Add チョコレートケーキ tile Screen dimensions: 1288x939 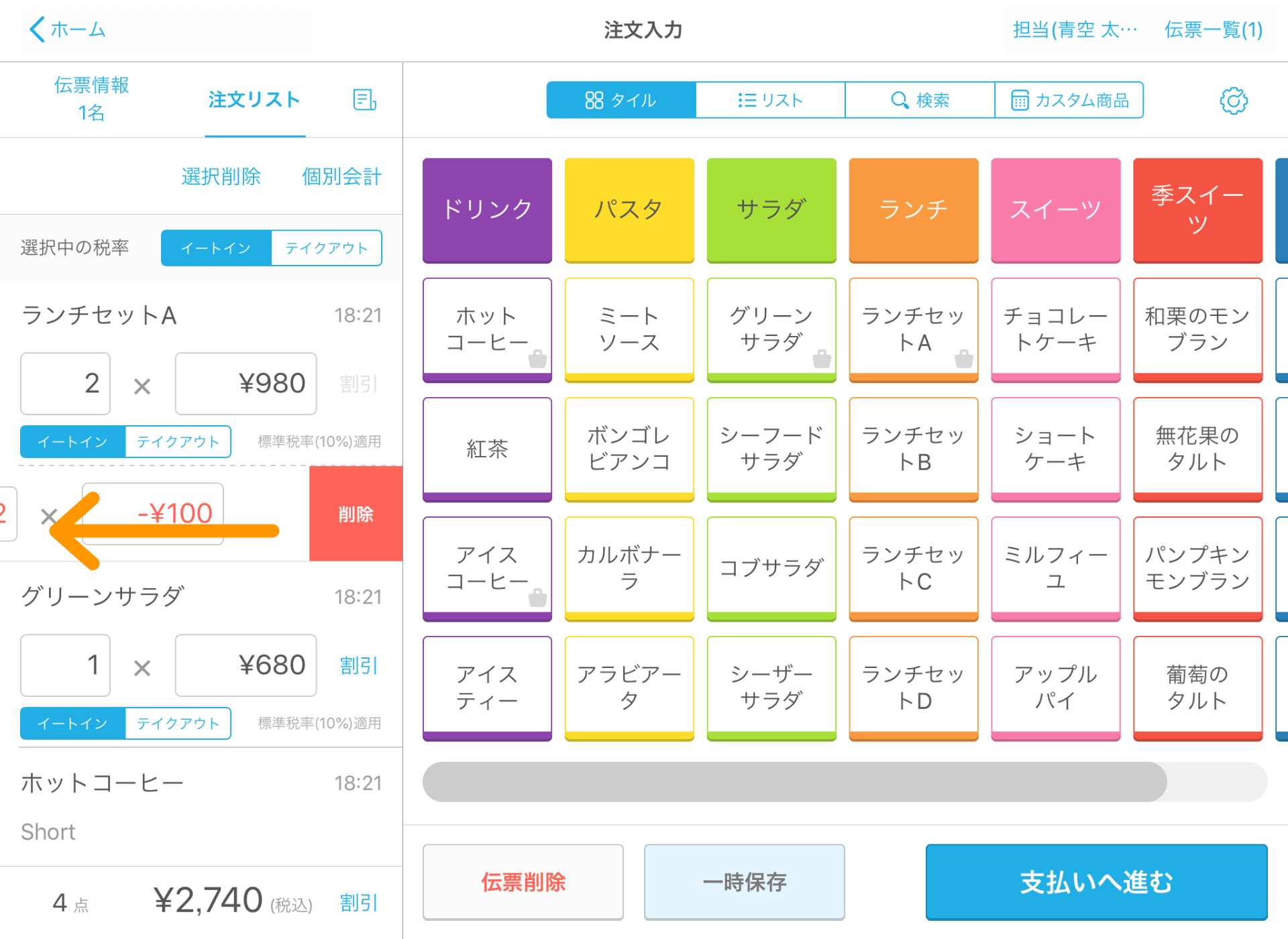(1056, 329)
